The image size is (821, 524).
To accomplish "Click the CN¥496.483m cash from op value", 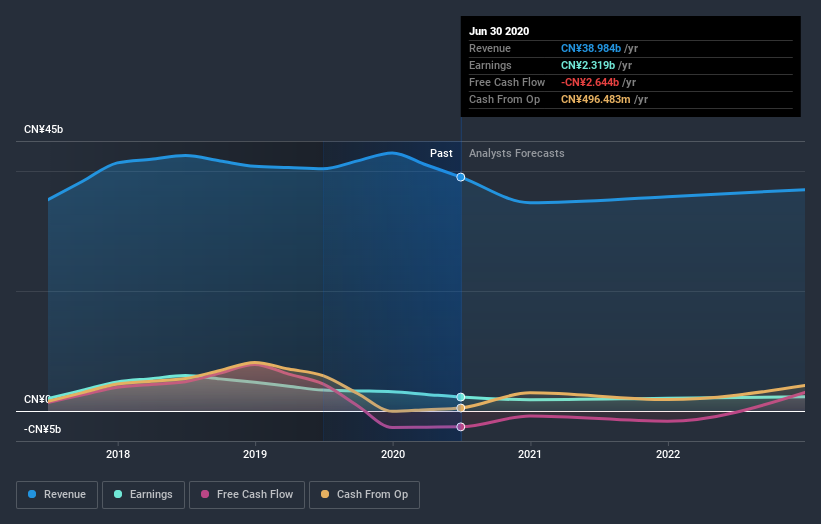I will (x=595, y=99).
